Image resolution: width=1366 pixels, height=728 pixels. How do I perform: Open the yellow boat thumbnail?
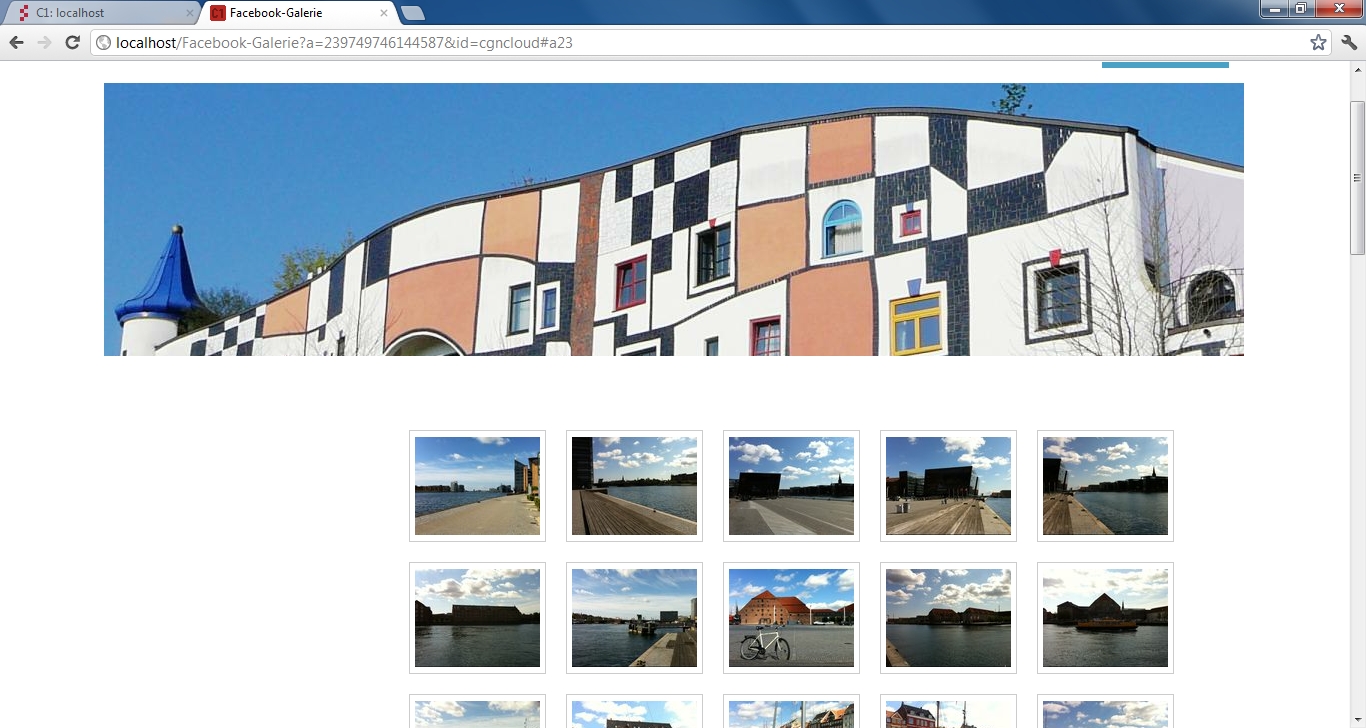pyautogui.click(x=1105, y=618)
